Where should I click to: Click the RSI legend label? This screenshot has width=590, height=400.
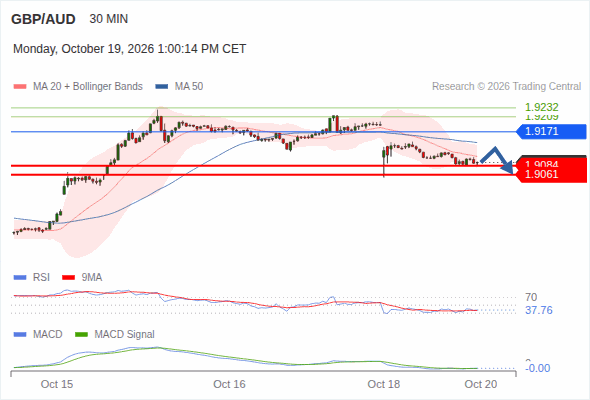click(41, 278)
